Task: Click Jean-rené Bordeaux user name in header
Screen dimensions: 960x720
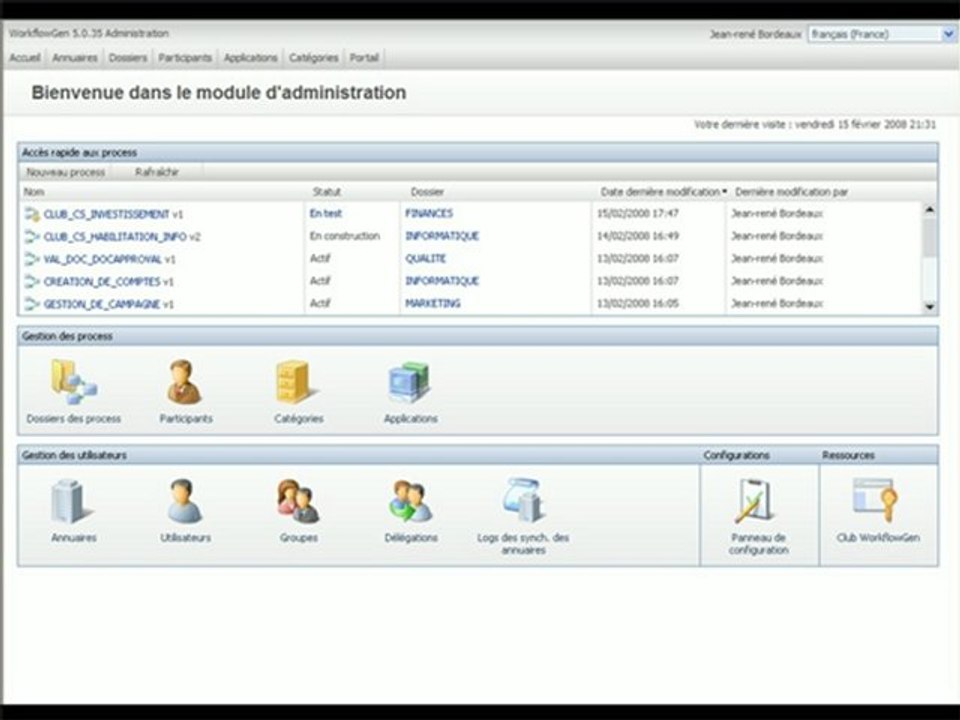Action: coord(755,34)
